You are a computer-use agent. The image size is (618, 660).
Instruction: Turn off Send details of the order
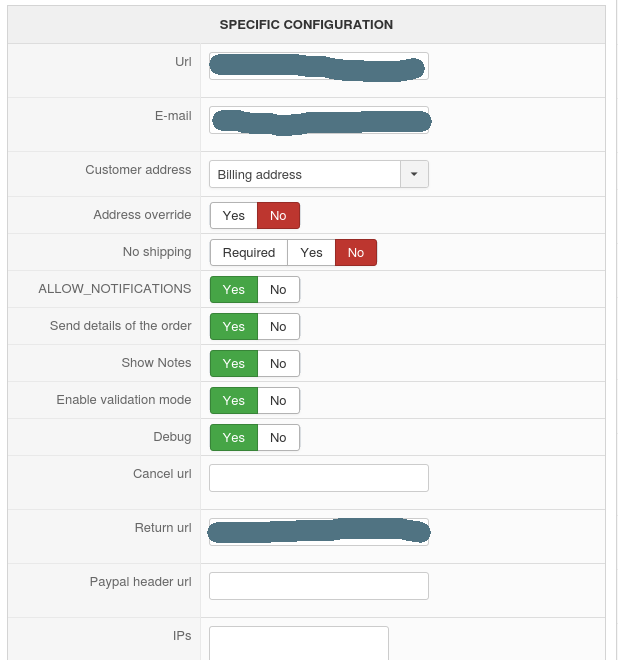(x=278, y=327)
